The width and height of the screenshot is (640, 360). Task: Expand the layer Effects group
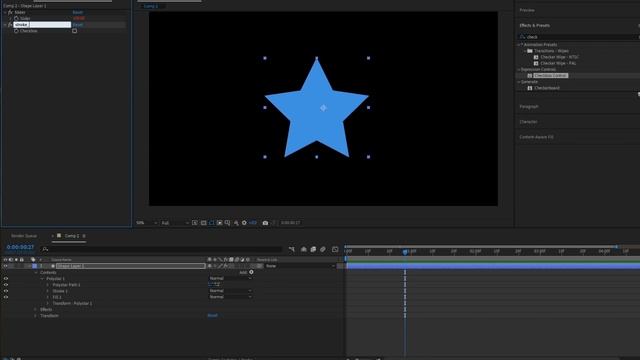[x=36, y=309]
